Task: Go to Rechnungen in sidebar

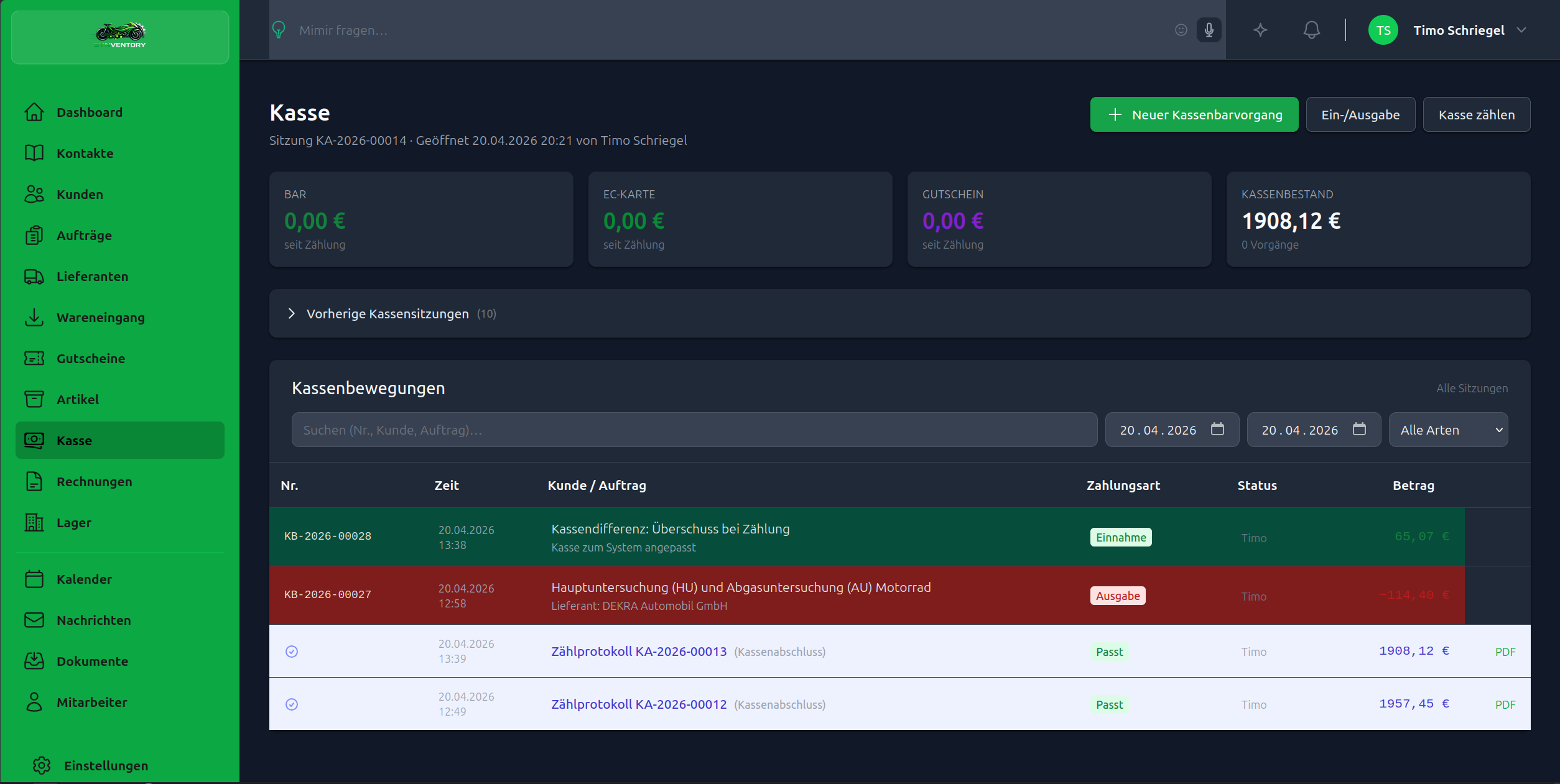Action: pyautogui.click(x=94, y=482)
